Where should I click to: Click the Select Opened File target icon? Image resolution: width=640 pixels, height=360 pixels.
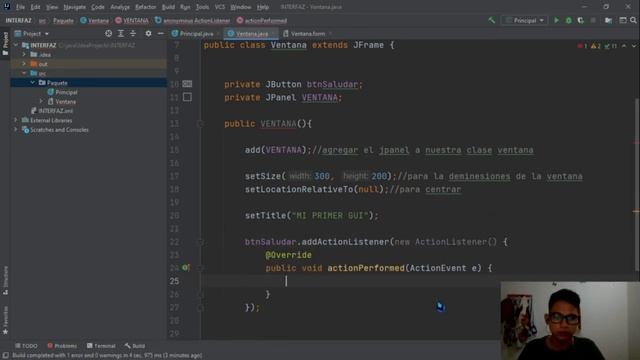[x=109, y=33]
